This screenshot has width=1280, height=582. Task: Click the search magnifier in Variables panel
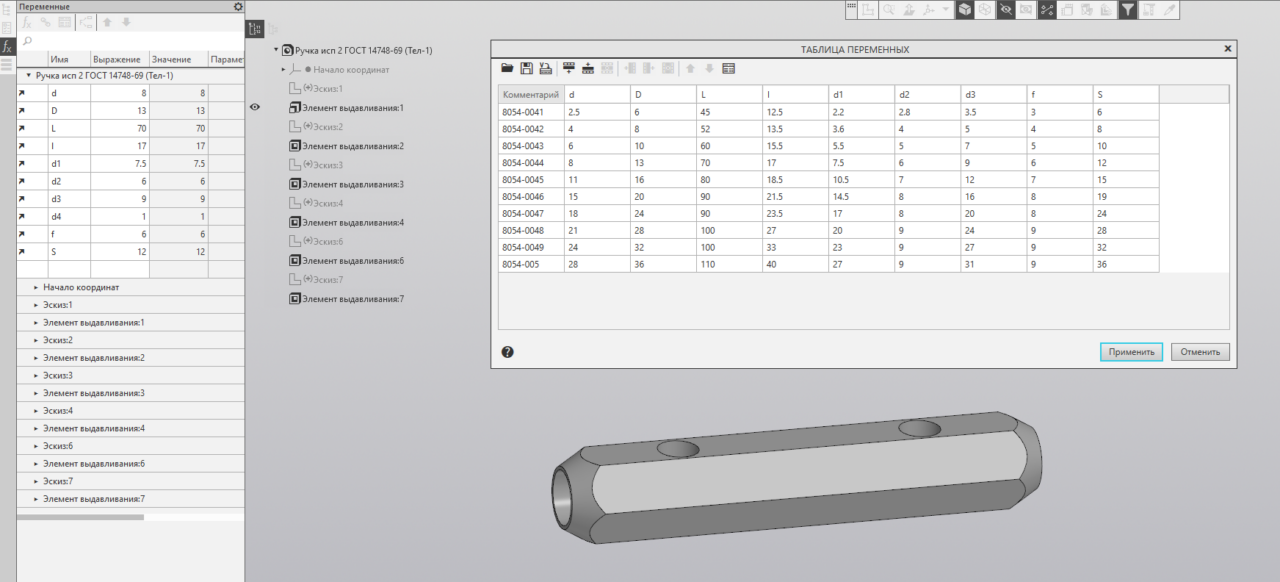pos(27,40)
